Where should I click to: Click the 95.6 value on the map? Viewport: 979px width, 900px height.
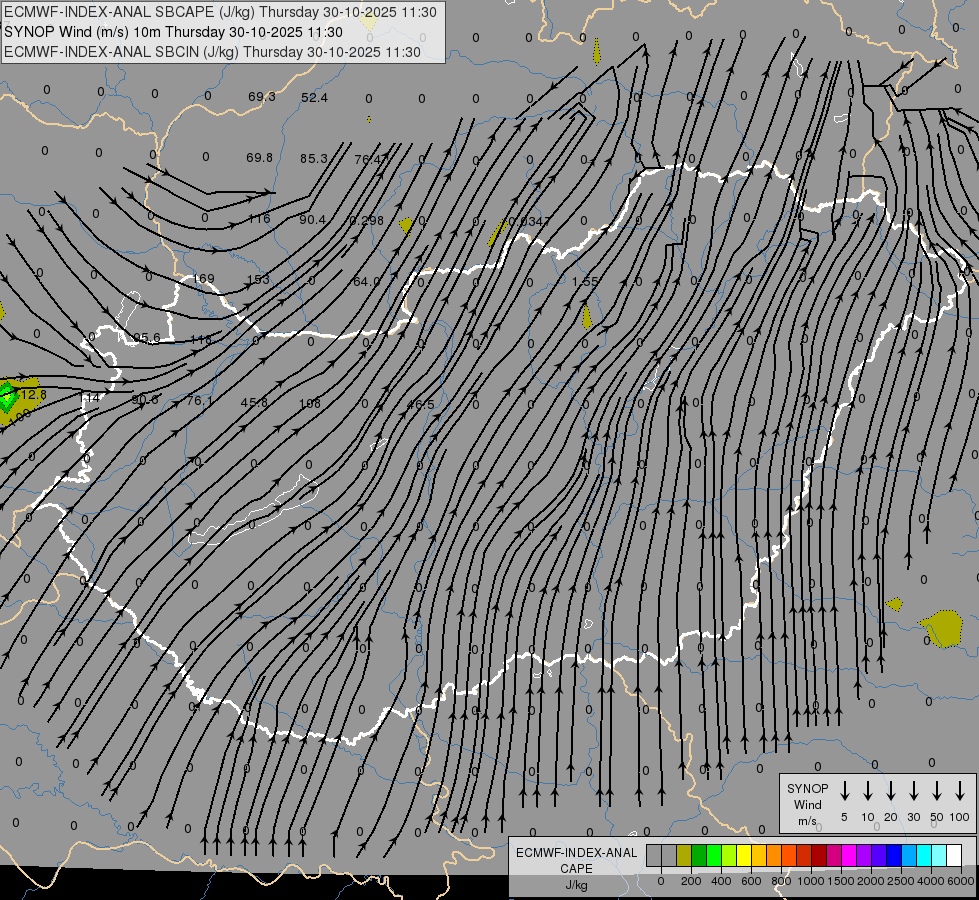click(147, 338)
